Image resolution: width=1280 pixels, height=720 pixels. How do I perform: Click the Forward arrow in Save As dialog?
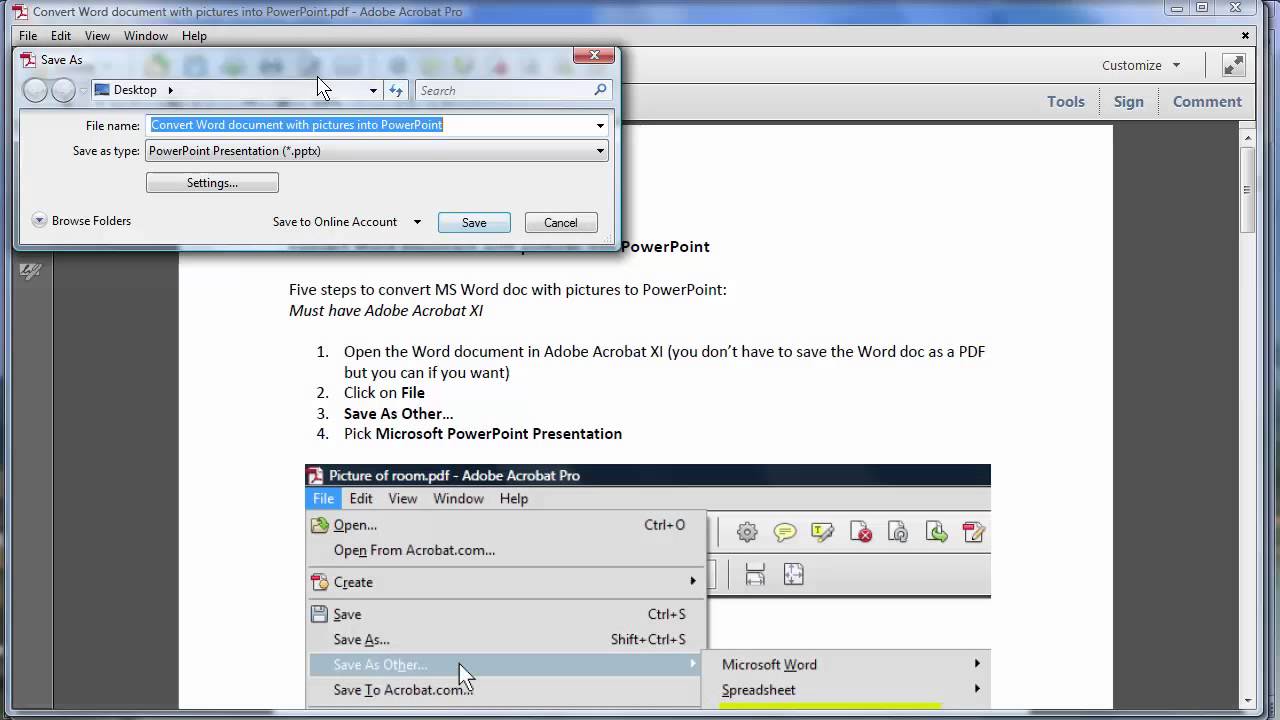point(63,90)
